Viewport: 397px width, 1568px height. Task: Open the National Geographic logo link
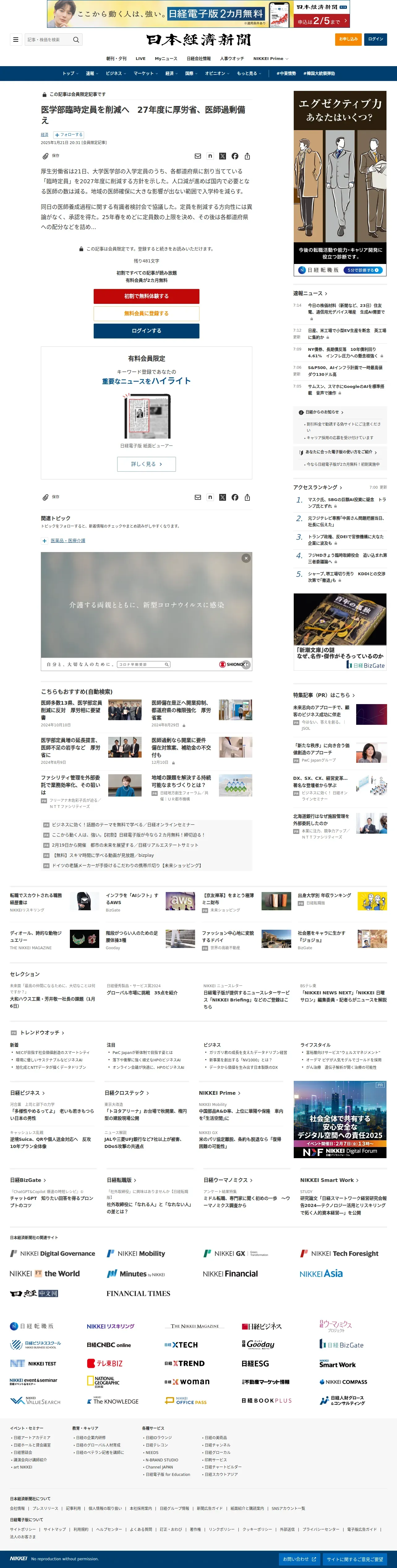pyautogui.click(x=103, y=1381)
